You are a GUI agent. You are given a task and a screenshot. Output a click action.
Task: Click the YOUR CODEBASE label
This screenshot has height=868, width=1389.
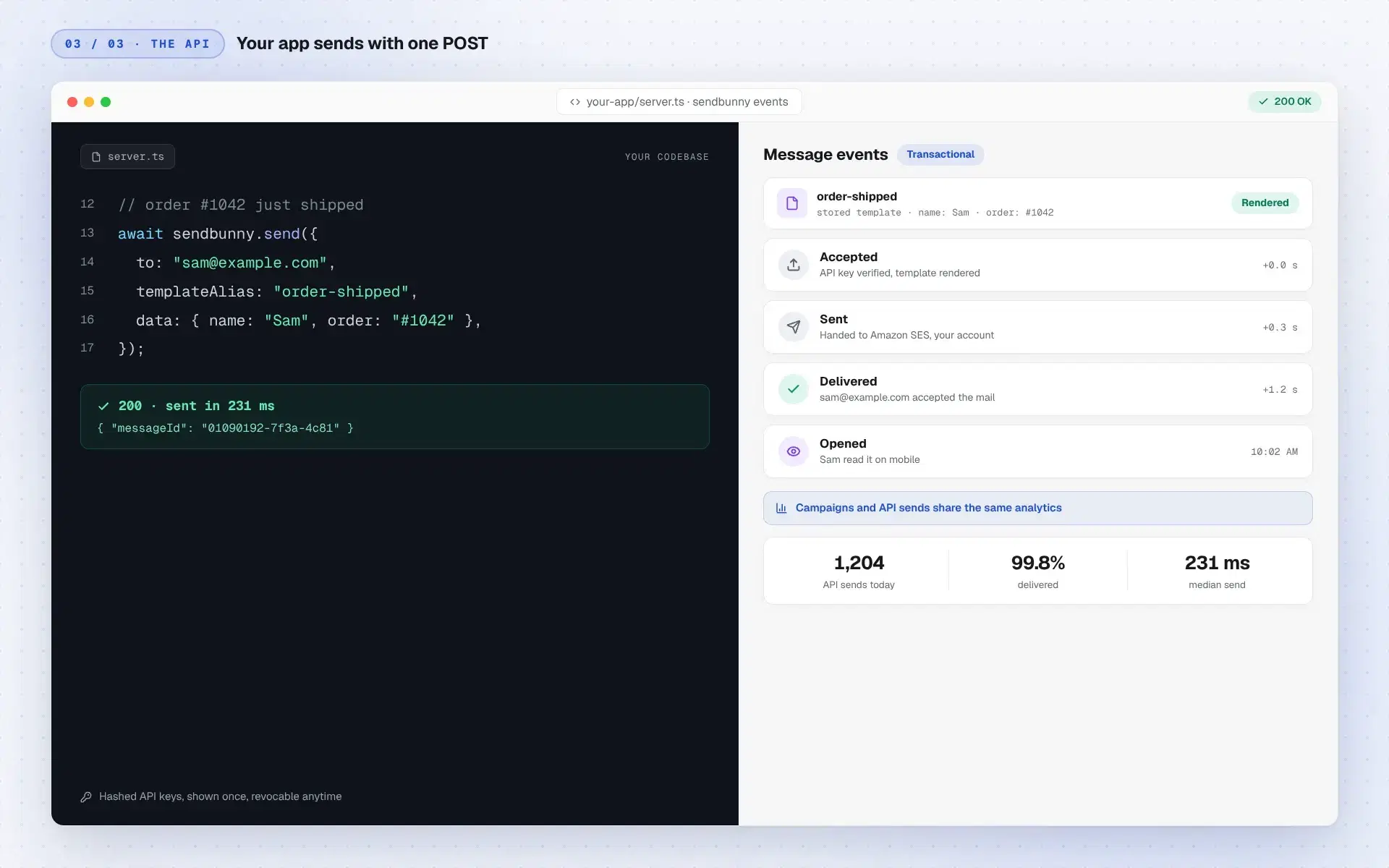(x=667, y=156)
